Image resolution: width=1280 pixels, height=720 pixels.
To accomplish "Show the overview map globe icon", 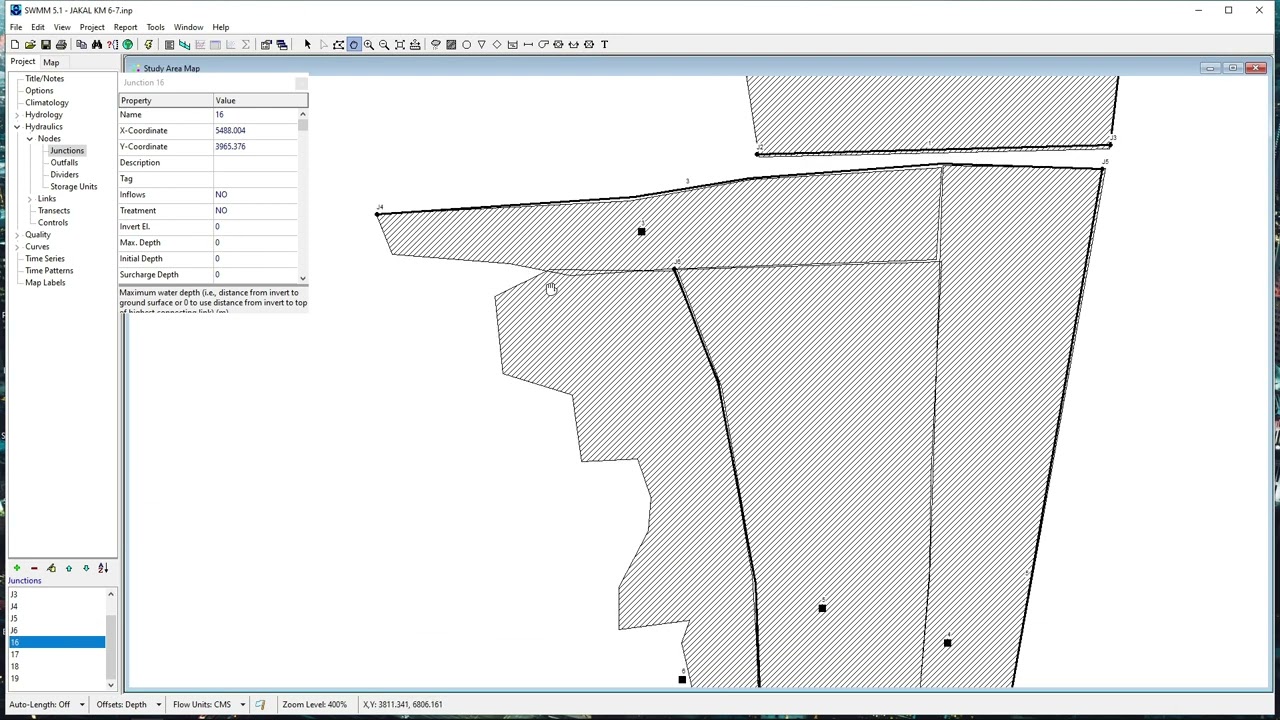I will [x=127, y=44].
